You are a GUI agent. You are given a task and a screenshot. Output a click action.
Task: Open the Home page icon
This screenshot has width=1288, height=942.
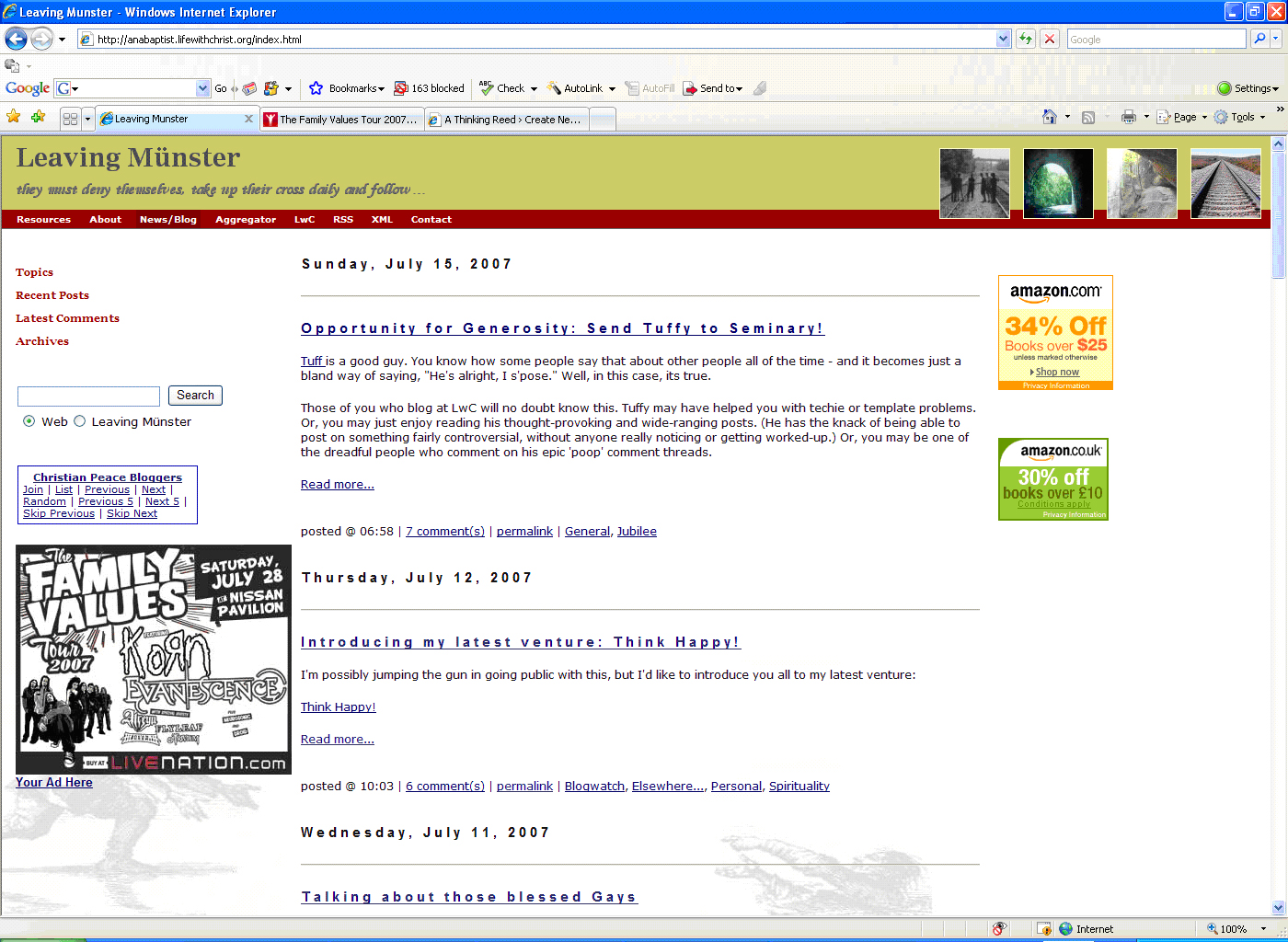1049,117
